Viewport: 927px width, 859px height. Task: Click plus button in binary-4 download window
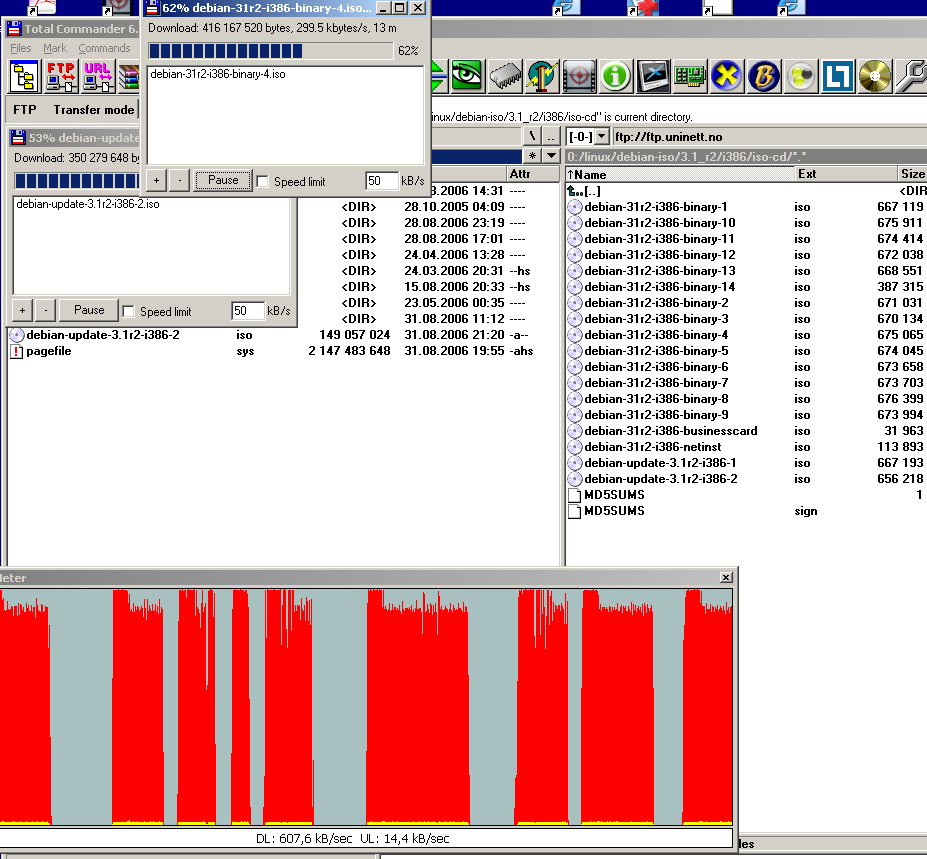click(x=156, y=180)
